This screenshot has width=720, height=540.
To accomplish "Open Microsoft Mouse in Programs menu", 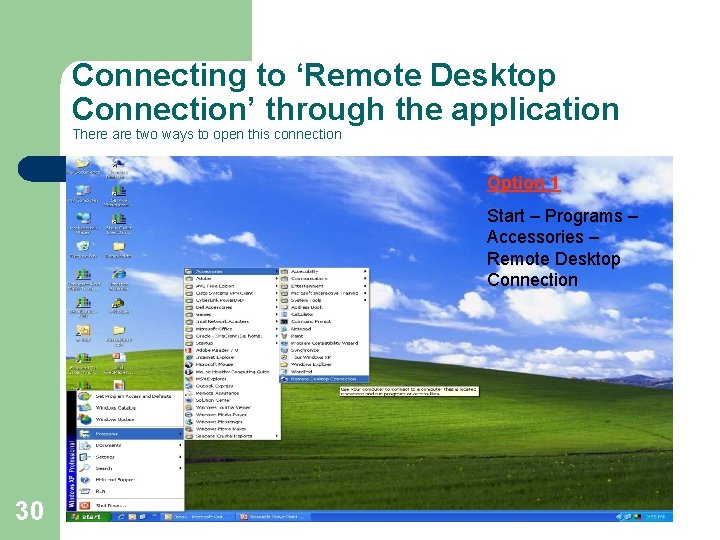I will (232, 364).
